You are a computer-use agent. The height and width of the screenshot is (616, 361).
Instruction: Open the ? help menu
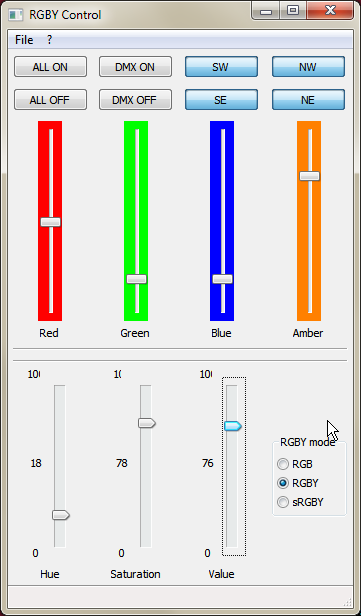pyautogui.click(x=49, y=40)
